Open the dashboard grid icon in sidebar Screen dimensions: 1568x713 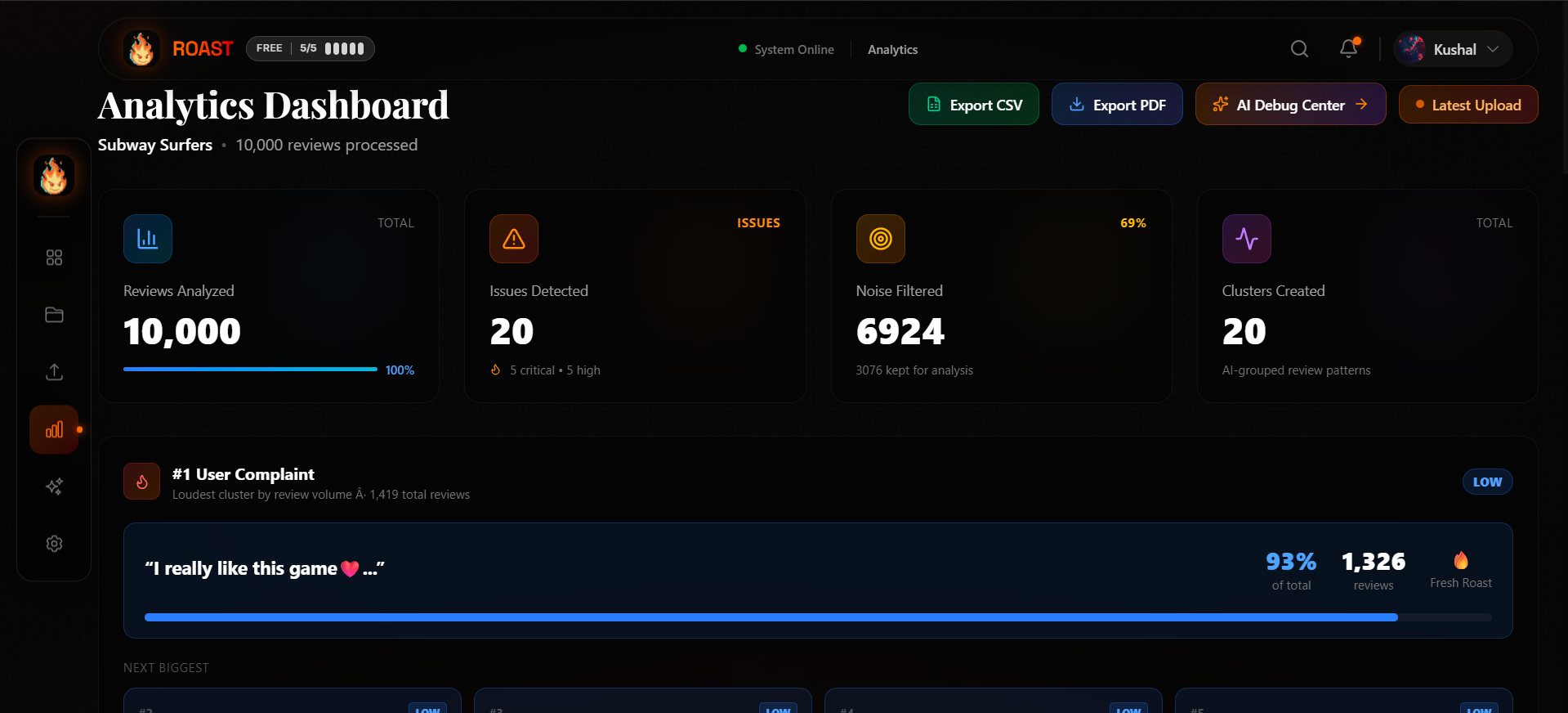(x=54, y=258)
